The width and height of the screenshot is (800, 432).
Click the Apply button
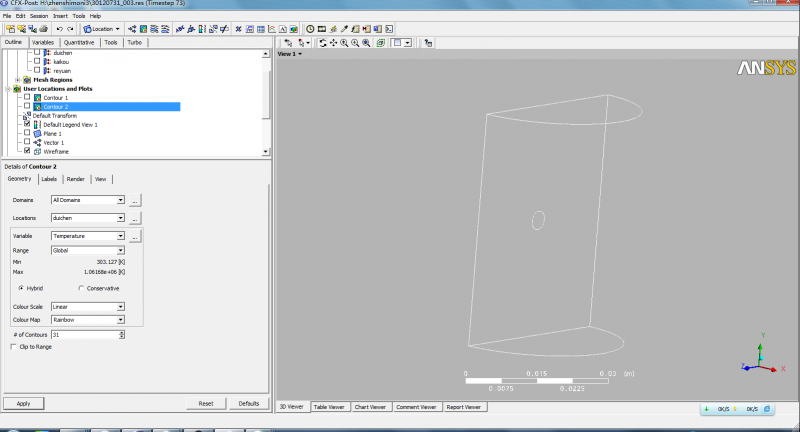click(x=23, y=403)
